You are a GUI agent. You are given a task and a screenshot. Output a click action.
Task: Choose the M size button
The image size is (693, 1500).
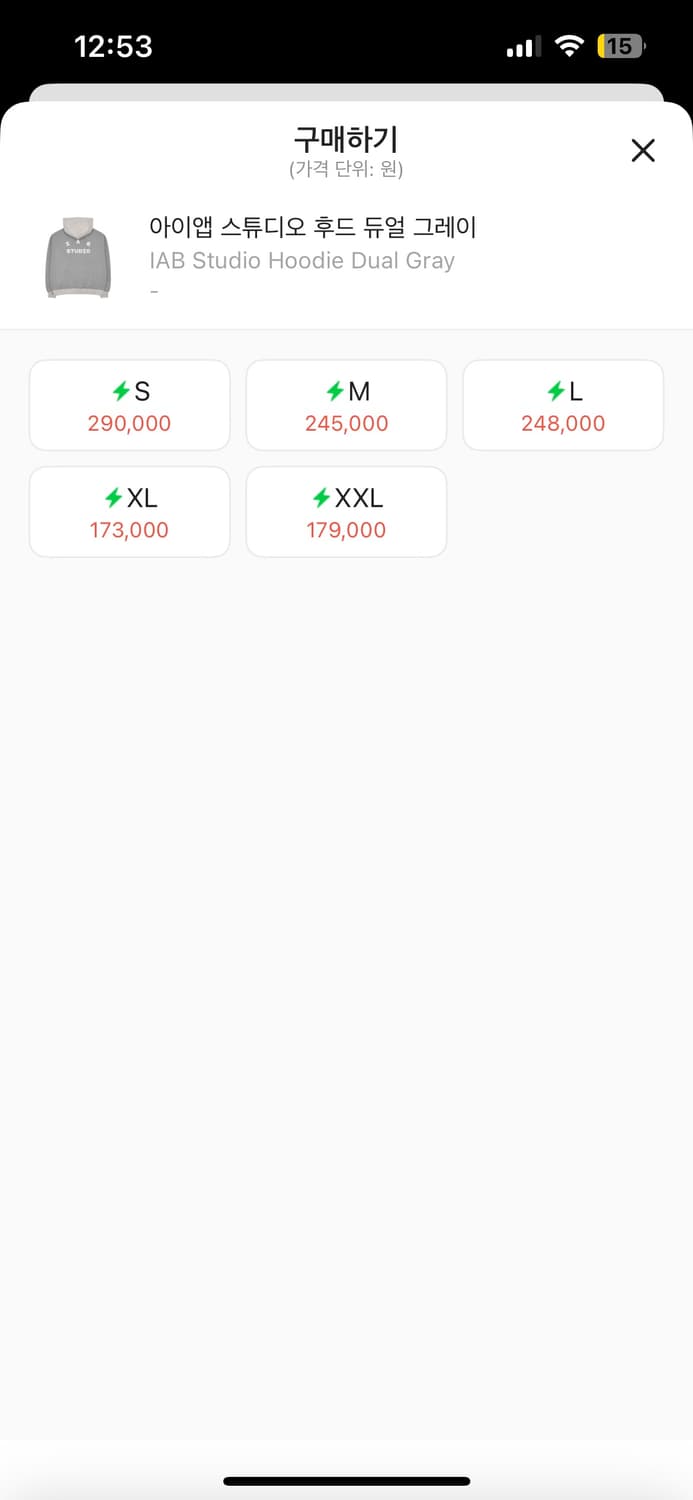[x=346, y=405]
